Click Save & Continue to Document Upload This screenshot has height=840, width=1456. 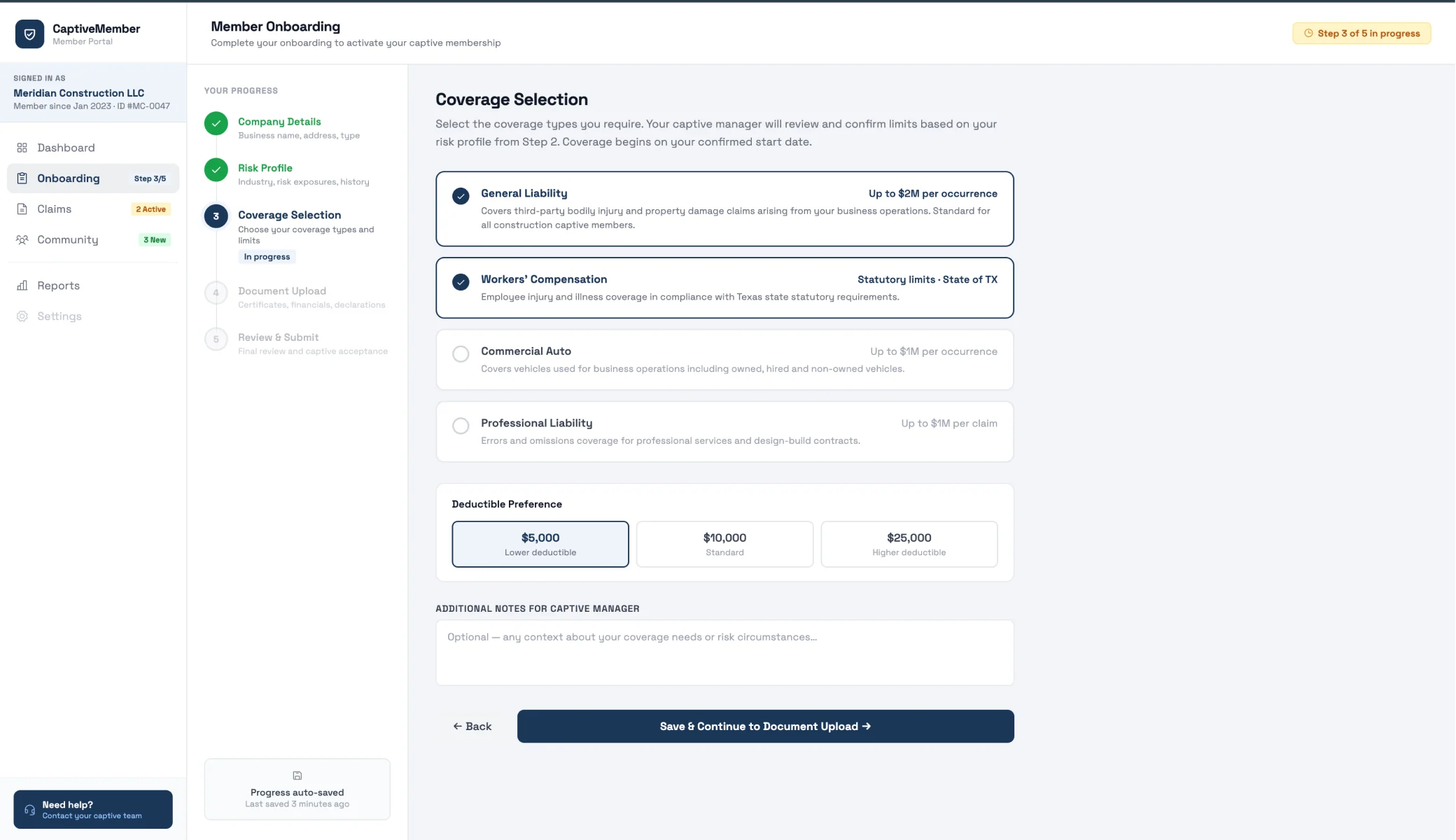tap(765, 727)
